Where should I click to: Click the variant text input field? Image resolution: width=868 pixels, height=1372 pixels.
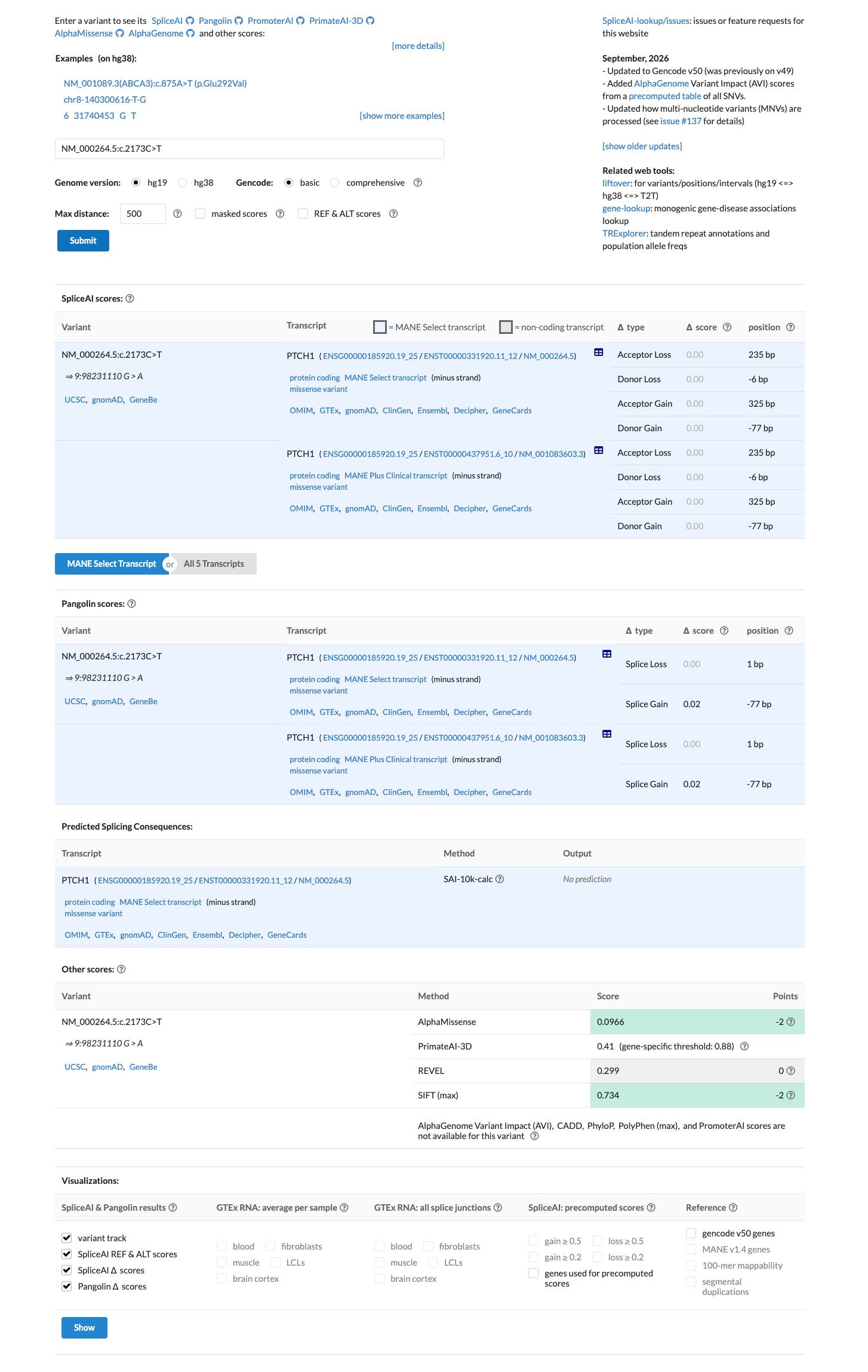click(250, 149)
